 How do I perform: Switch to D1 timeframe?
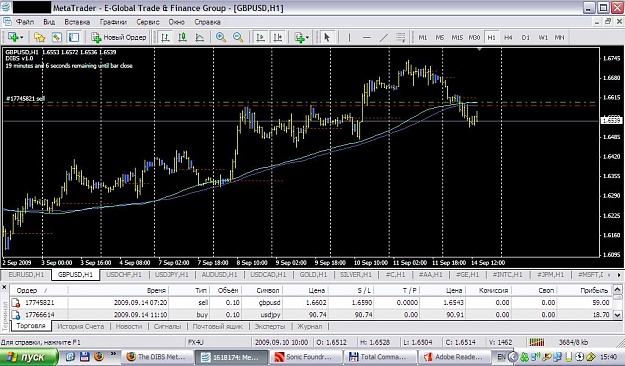[526, 37]
